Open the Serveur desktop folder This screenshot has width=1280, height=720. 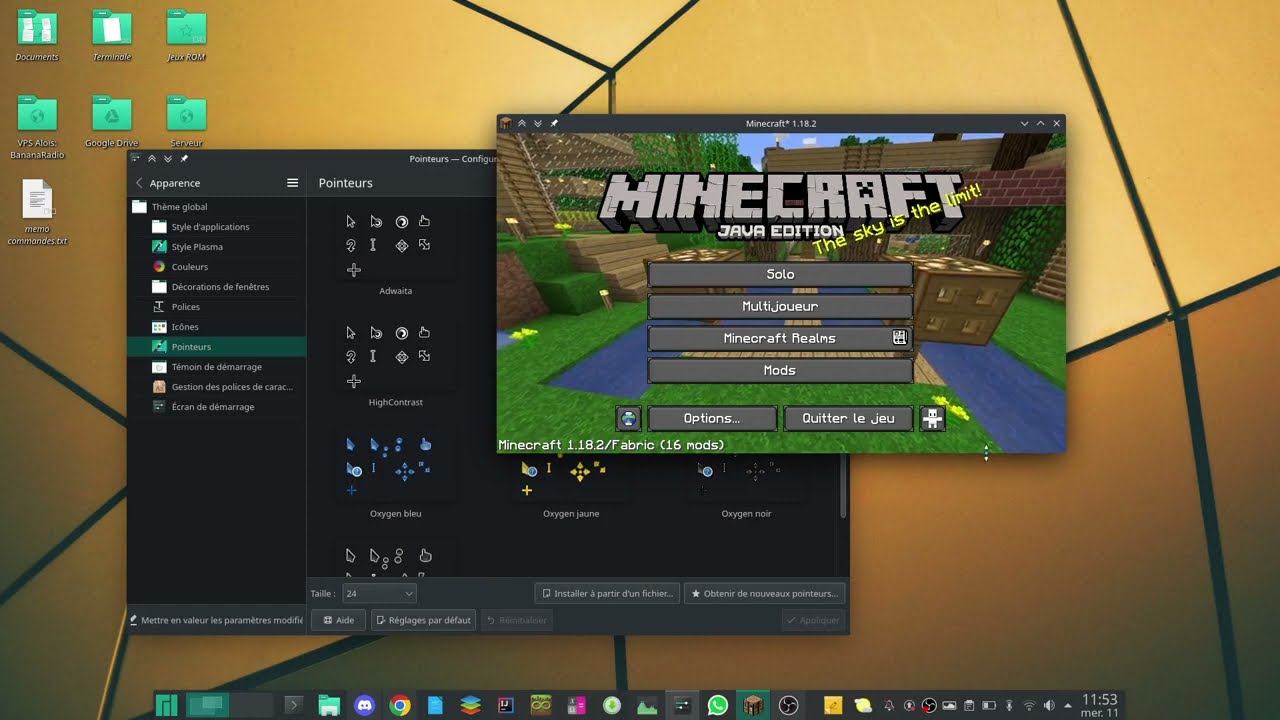coord(186,122)
